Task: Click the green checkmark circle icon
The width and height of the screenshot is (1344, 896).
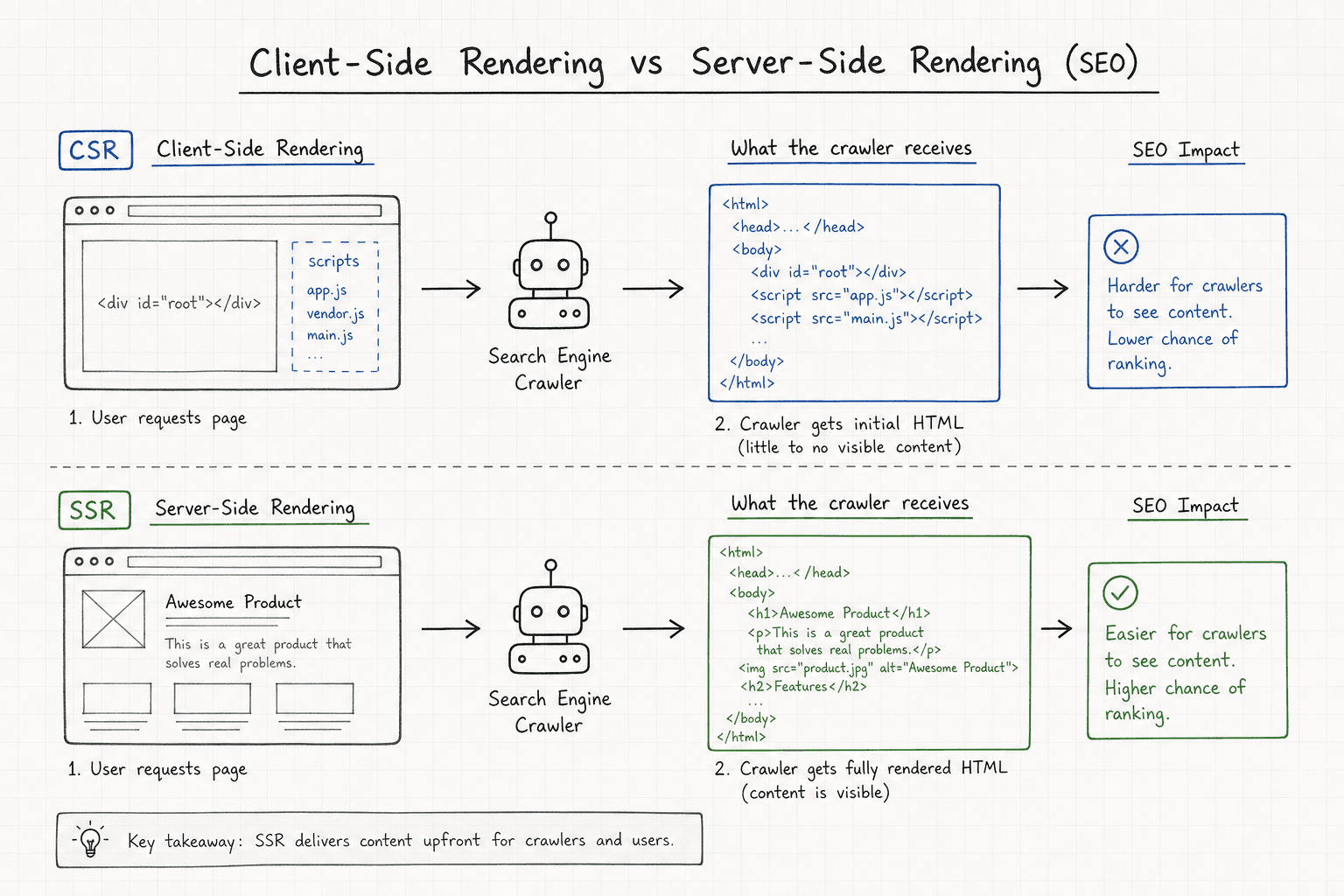Action: [x=1120, y=592]
